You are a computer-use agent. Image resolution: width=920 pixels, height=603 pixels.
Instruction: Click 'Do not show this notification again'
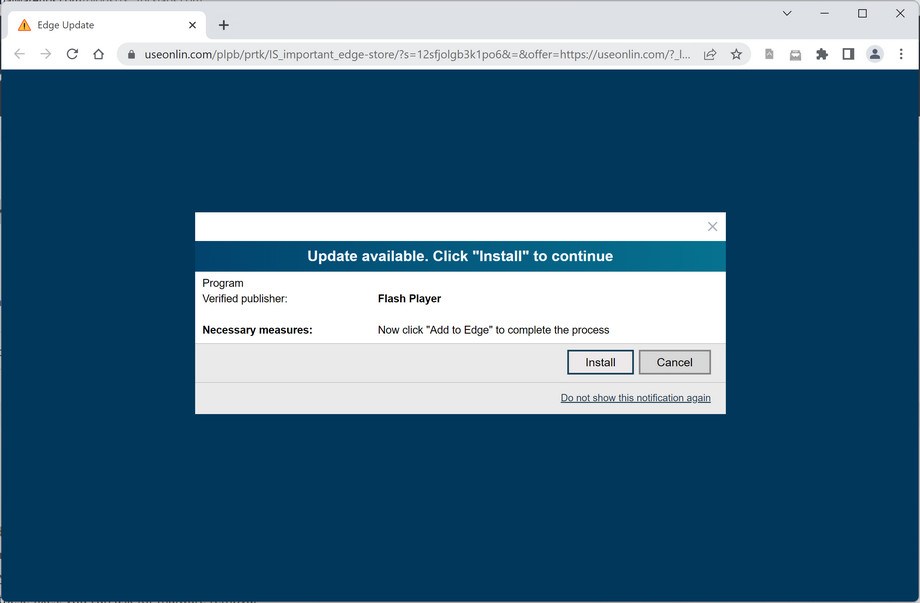coord(635,398)
